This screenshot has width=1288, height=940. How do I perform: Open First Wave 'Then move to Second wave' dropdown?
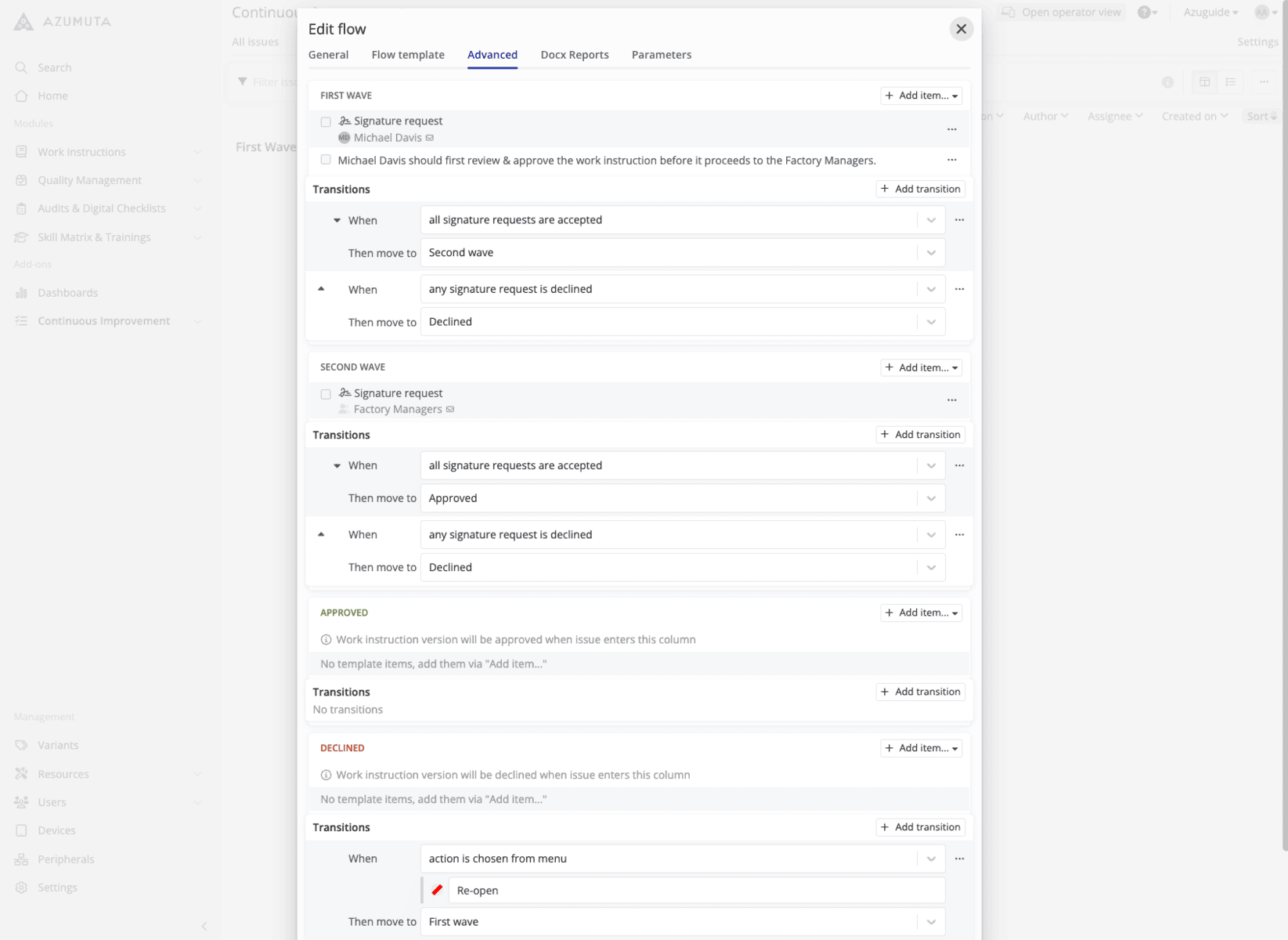click(931, 253)
